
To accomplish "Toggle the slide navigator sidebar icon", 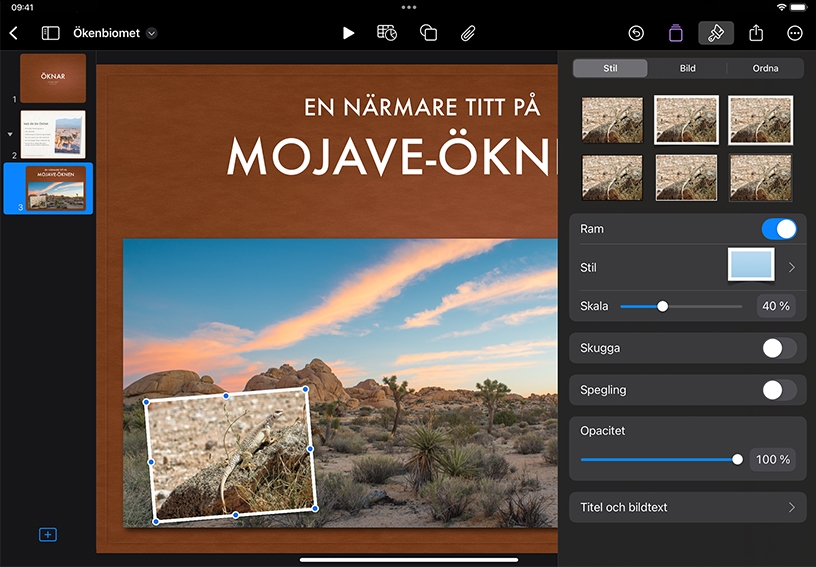I will [50, 33].
